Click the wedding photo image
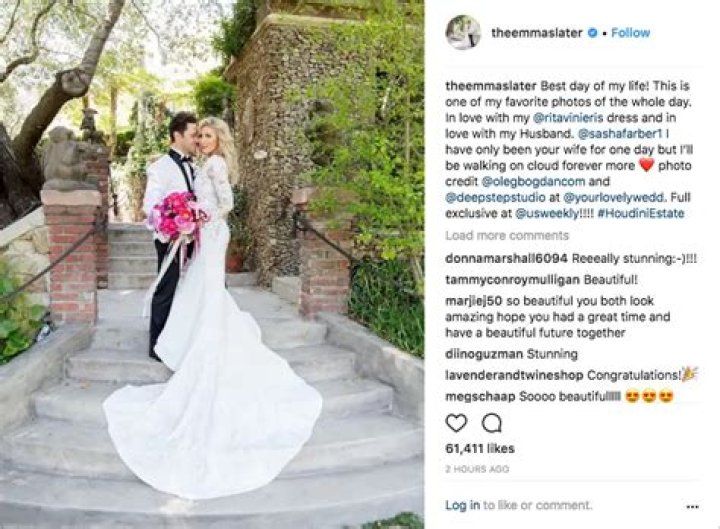This screenshot has height=529, width=720. point(212,264)
